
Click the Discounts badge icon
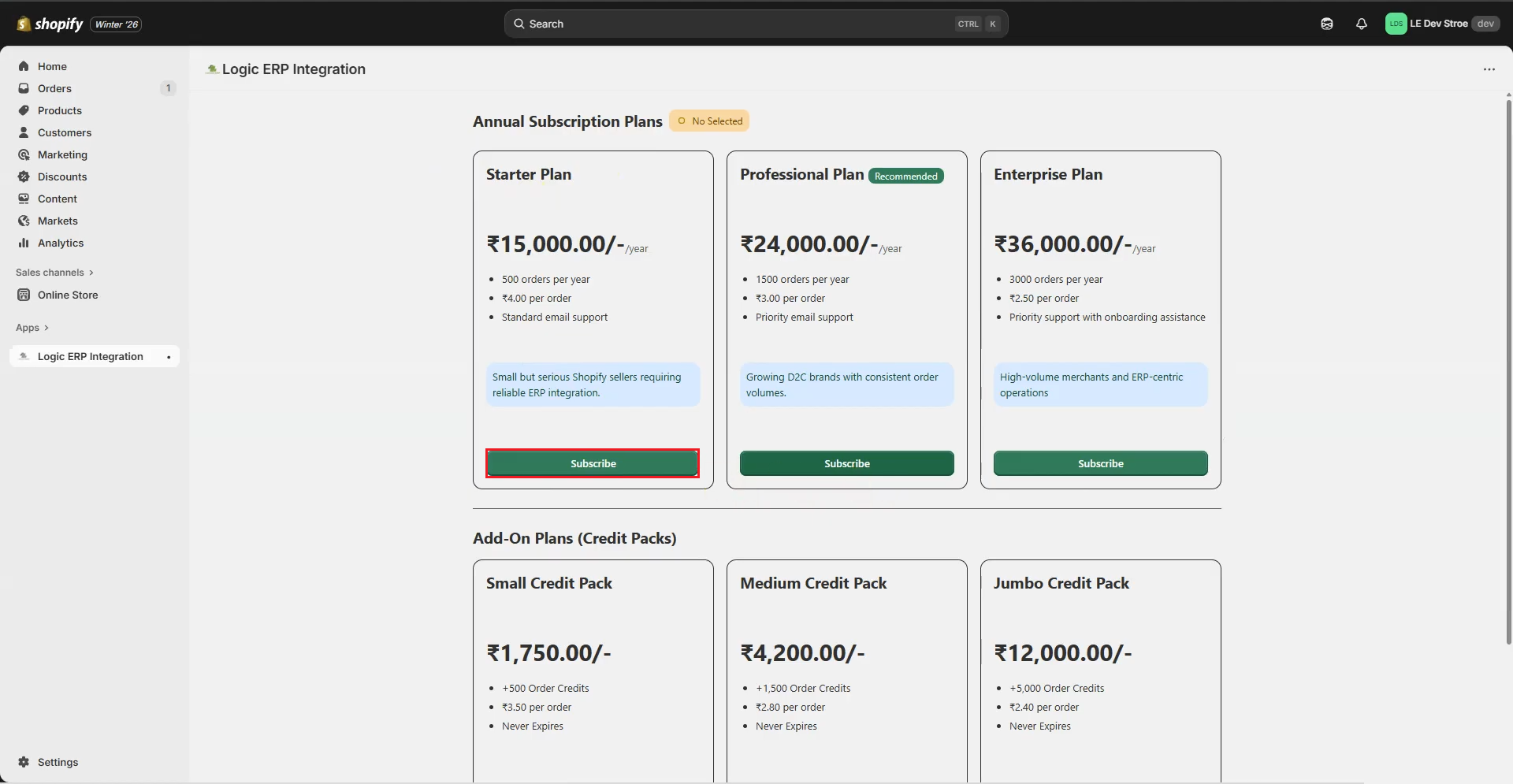[x=24, y=176]
